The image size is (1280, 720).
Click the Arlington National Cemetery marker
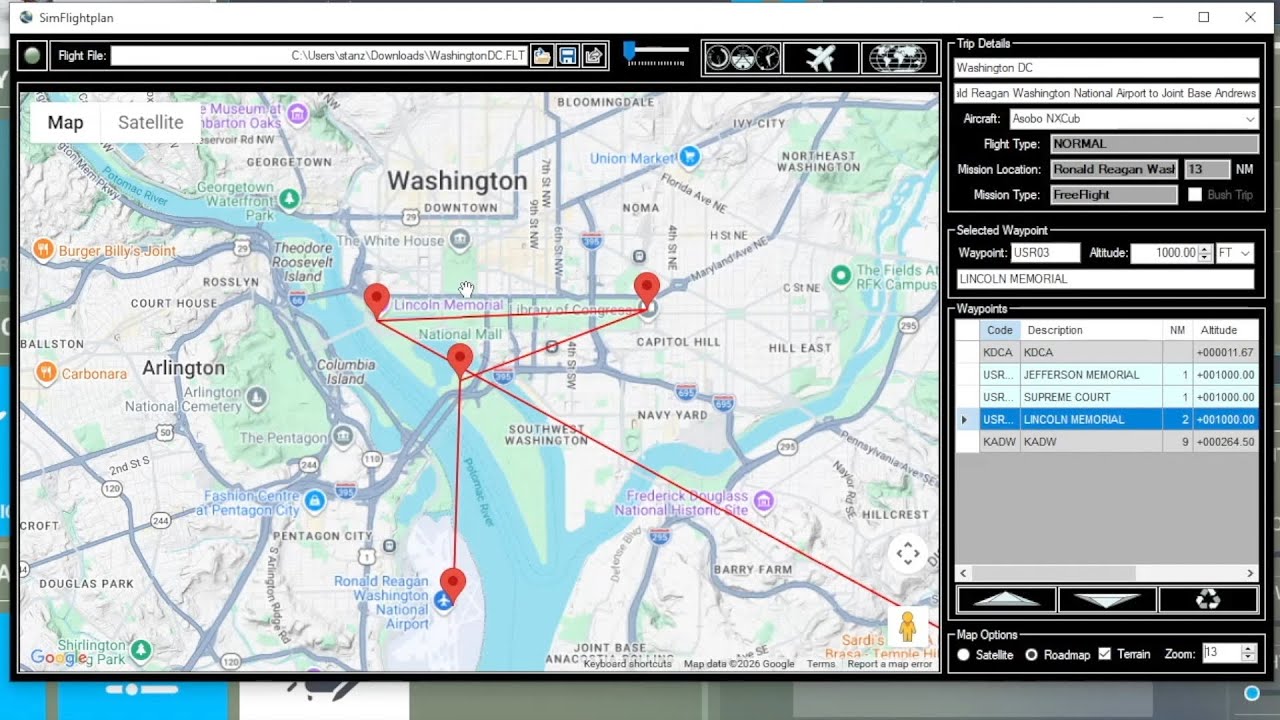[256, 397]
